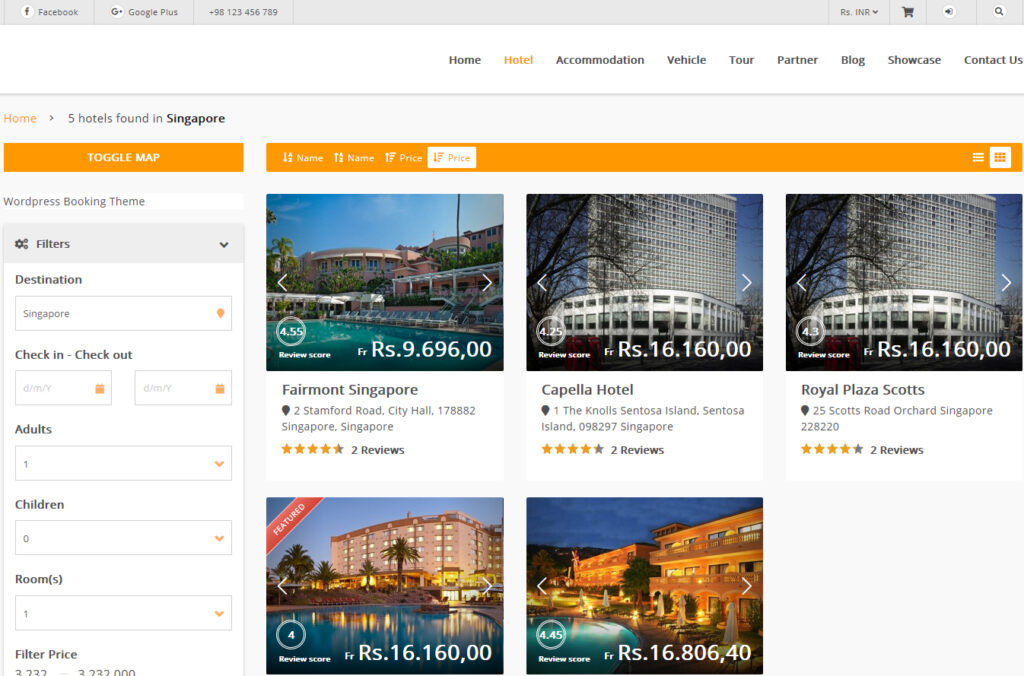Click 2 Reviews under Capella Hotel
Image resolution: width=1024 pixels, height=676 pixels.
pyautogui.click(x=637, y=450)
